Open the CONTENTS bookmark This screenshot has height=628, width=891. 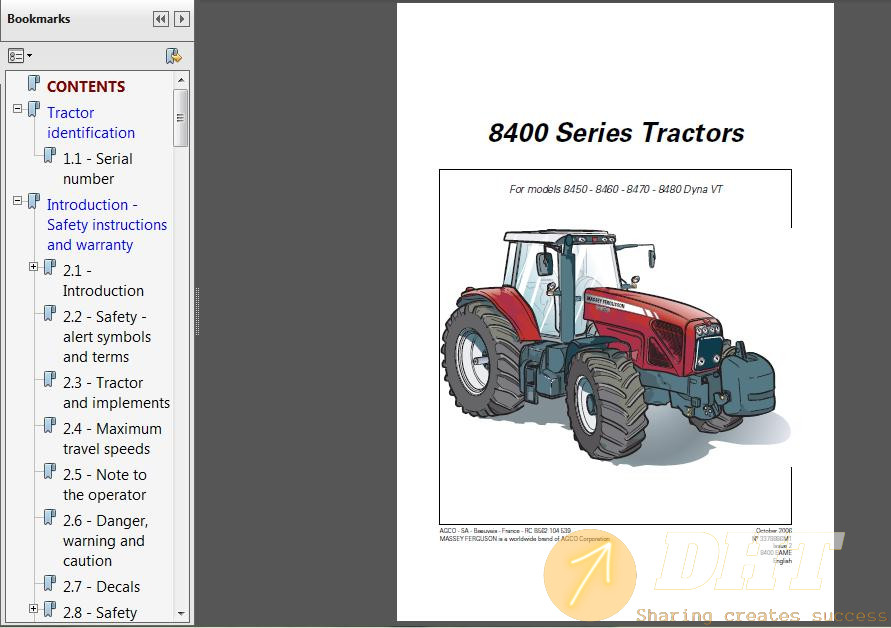pos(86,86)
